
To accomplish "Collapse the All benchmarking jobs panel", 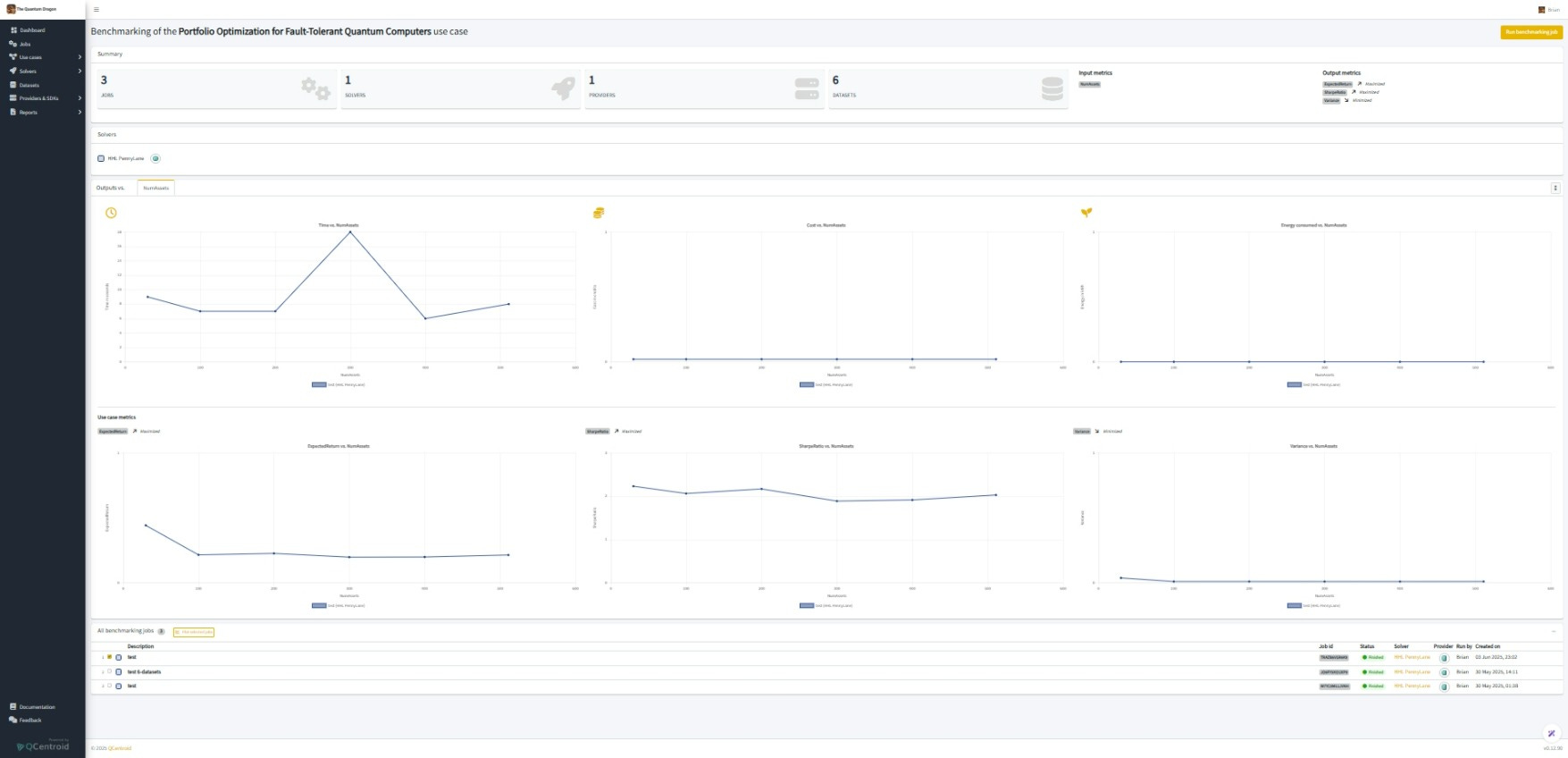I will pyautogui.click(x=1554, y=631).
